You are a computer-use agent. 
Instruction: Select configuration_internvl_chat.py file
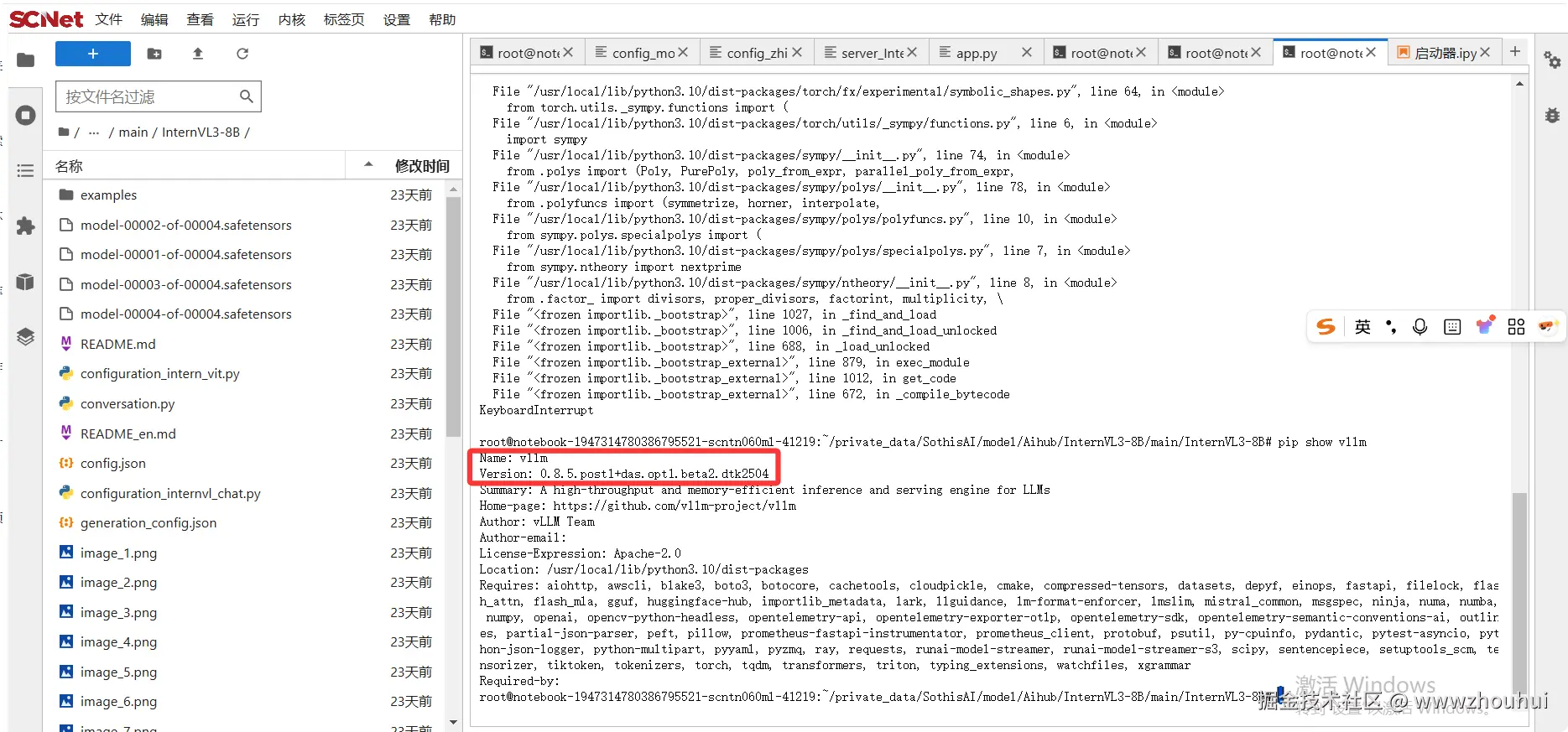245,493
